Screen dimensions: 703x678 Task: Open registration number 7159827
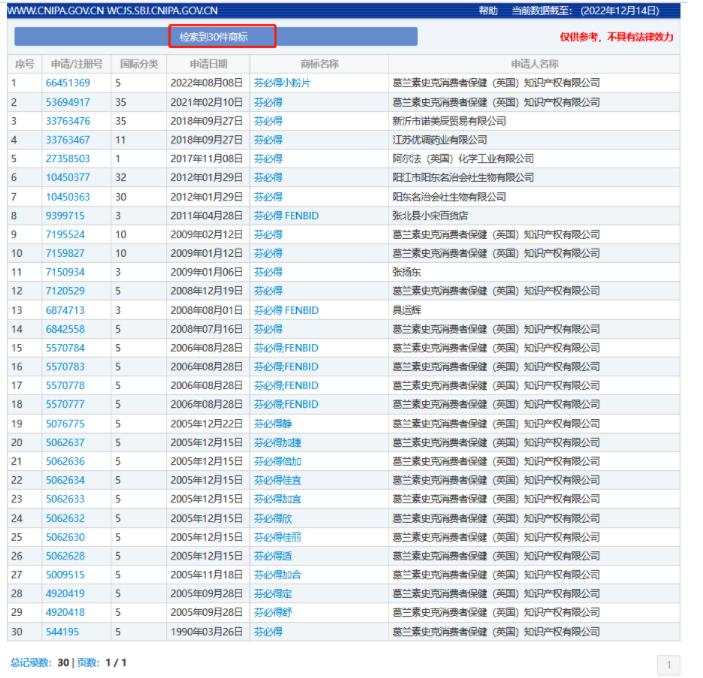pyautogui.click(x=65, y=253)
